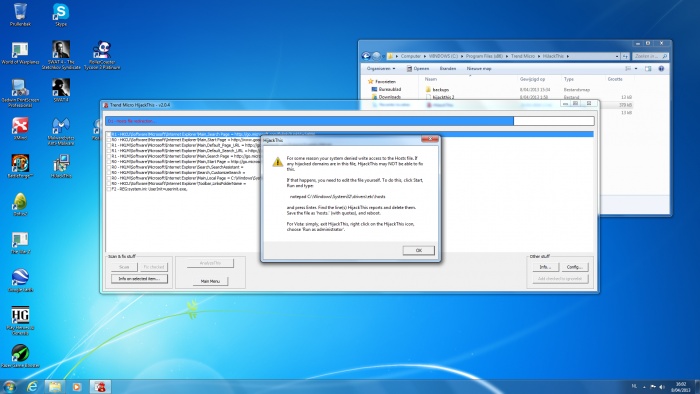This screenshot has height=394, width=700.
Task: Click the Explorer search box
Action: (x=650, y=56)
